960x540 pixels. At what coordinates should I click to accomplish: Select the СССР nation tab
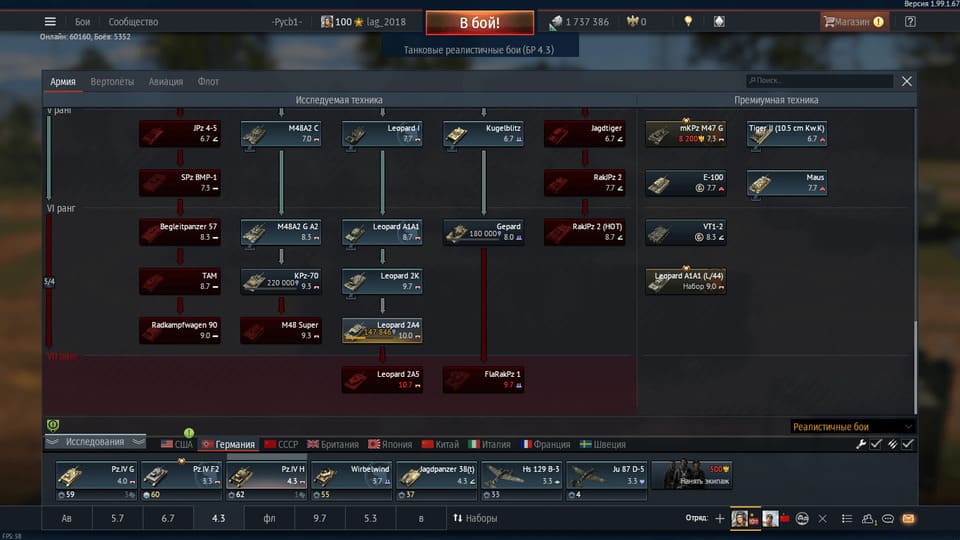[x=281, y=444]
